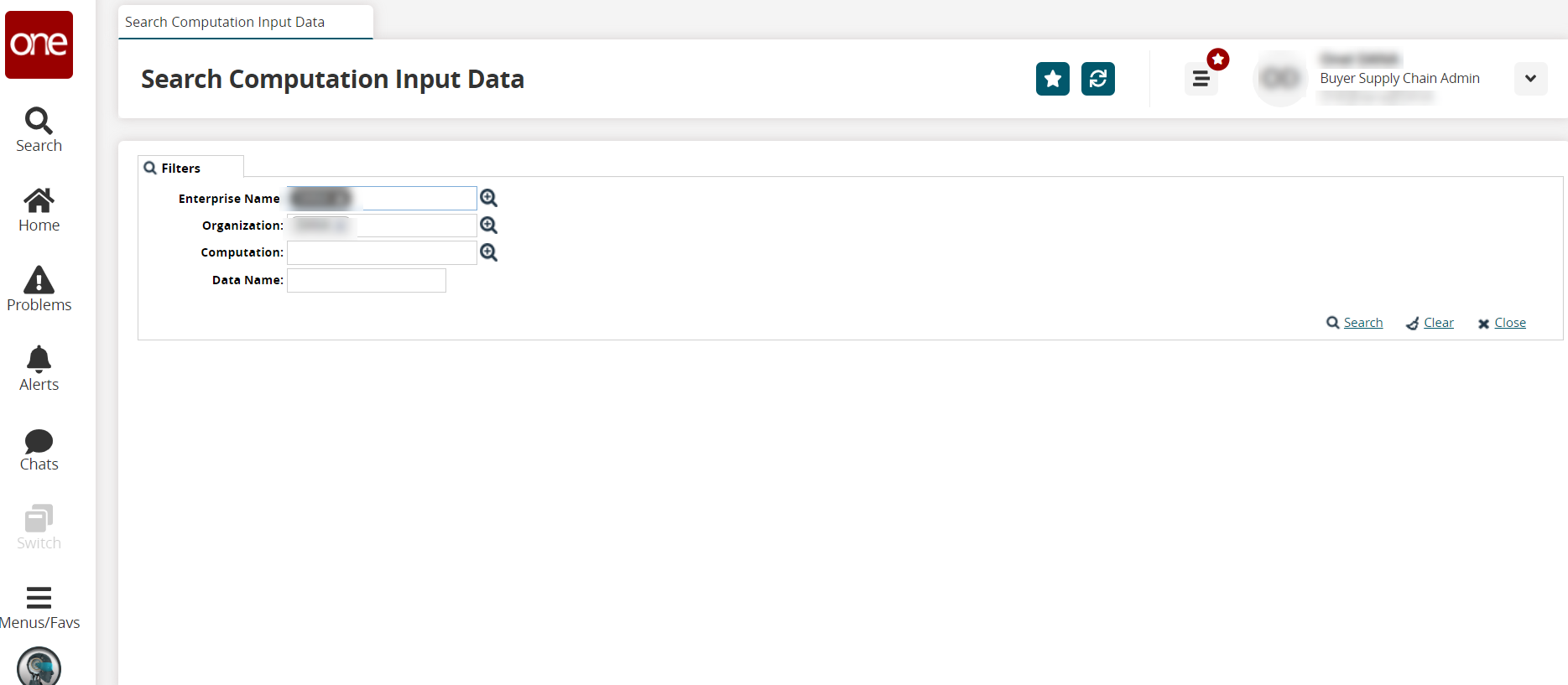Focus the Data Name input field
Image resolution: width=1568 pixels, height=685 pixels.
coord(367,280)
